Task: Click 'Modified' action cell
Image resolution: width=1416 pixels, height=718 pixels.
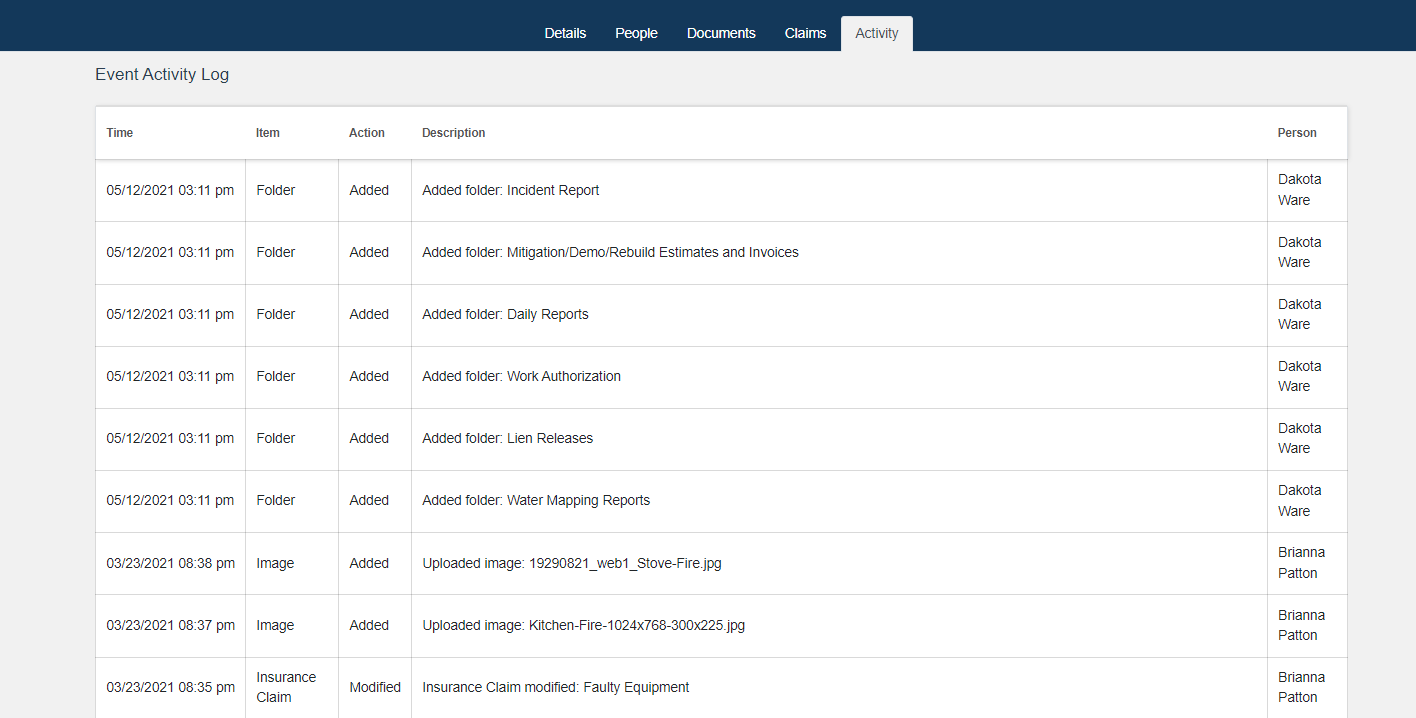Action: pos(375,687)
